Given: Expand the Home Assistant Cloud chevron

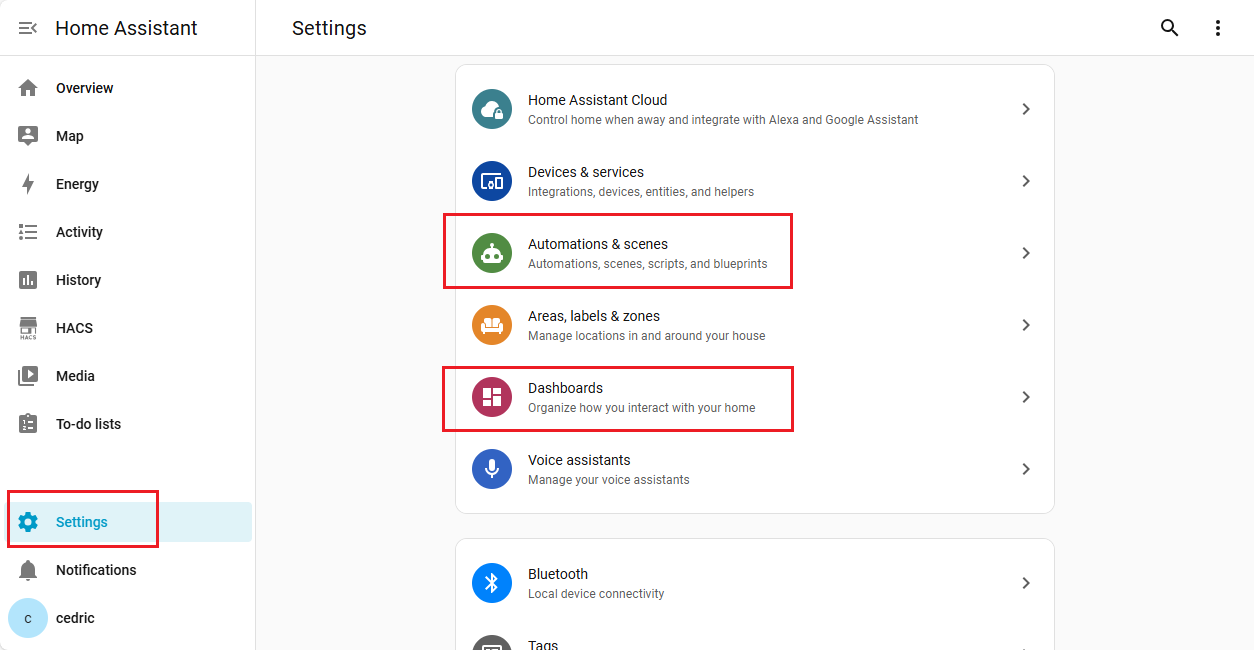Looking at the screenshot, I should pyautogui.click(x=1025, y=109).
